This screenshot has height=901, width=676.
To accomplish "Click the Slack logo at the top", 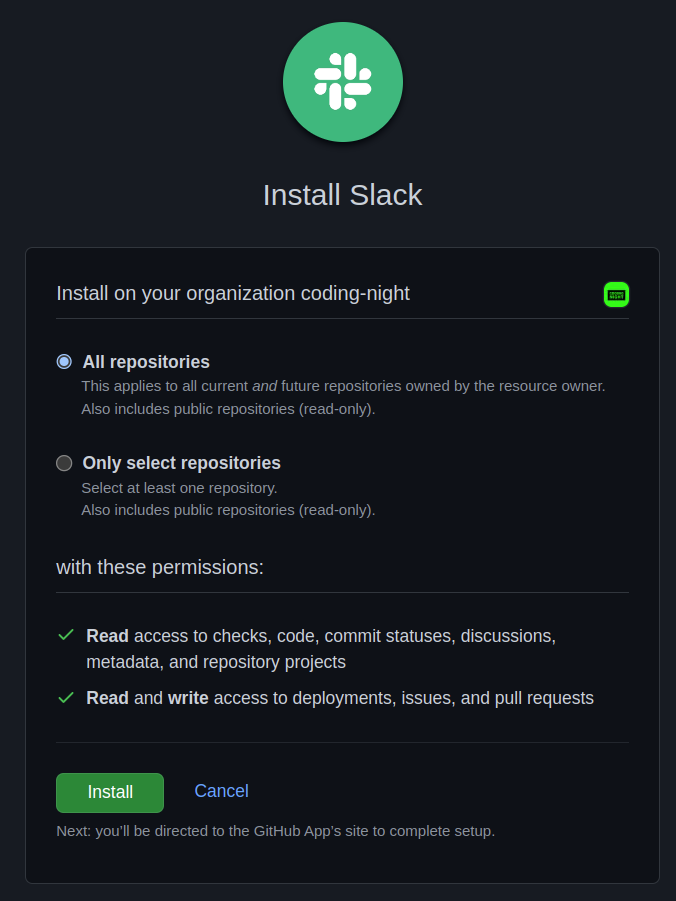I will (342, 82).
